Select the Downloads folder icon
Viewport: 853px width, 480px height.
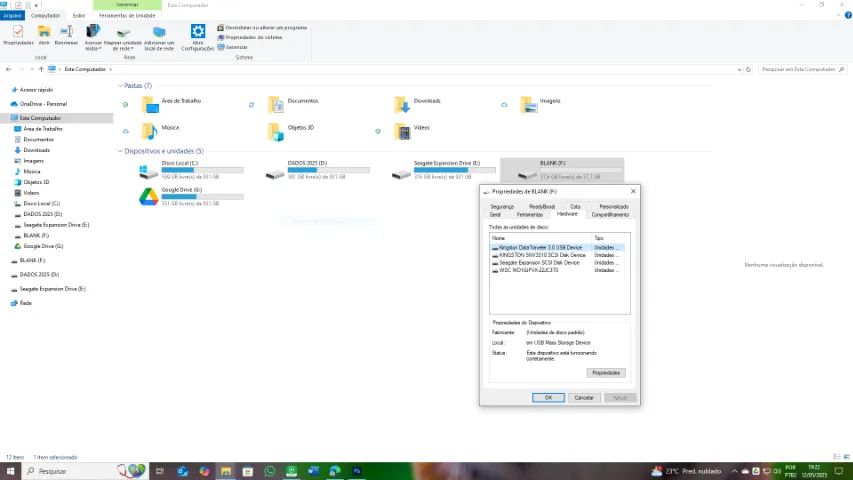pos(403,104)
